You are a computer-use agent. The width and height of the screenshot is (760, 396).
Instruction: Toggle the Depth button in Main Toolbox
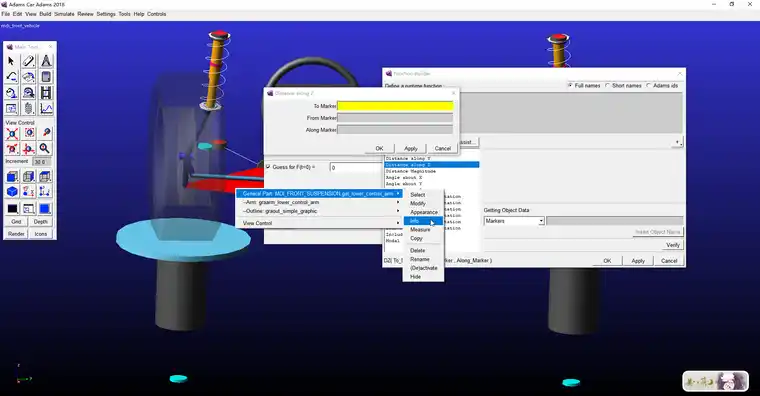point(41,222)
